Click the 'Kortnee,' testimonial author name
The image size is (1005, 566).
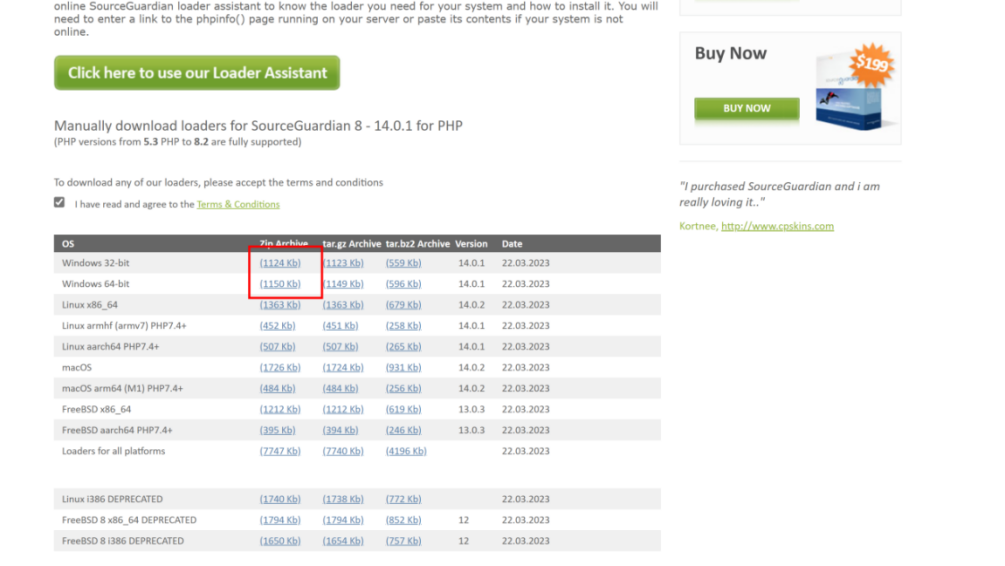click(699, 226)
